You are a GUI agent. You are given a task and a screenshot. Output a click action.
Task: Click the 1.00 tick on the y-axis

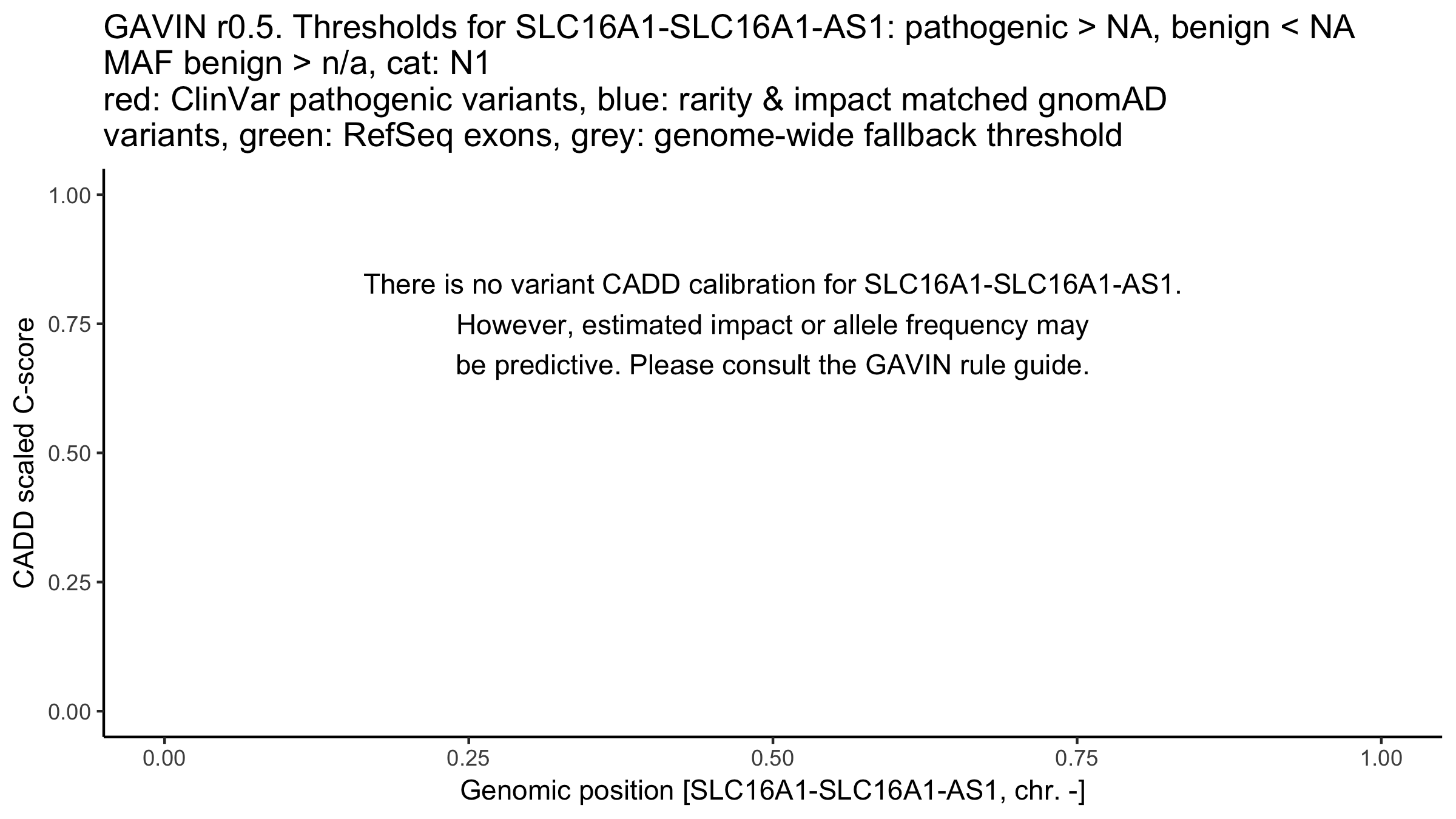[x=69, y=195]
